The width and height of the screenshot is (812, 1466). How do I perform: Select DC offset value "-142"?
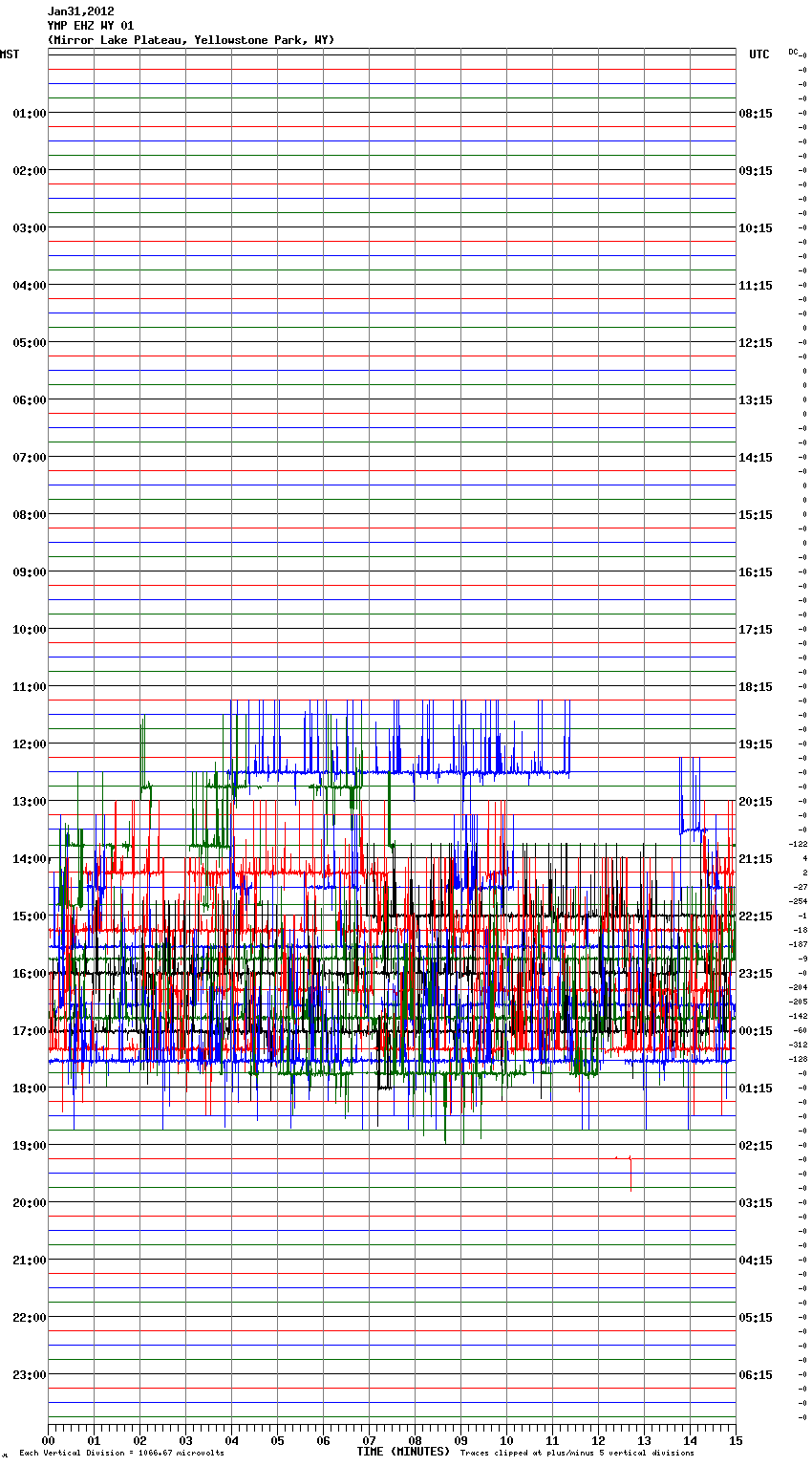pos(799,1016)
